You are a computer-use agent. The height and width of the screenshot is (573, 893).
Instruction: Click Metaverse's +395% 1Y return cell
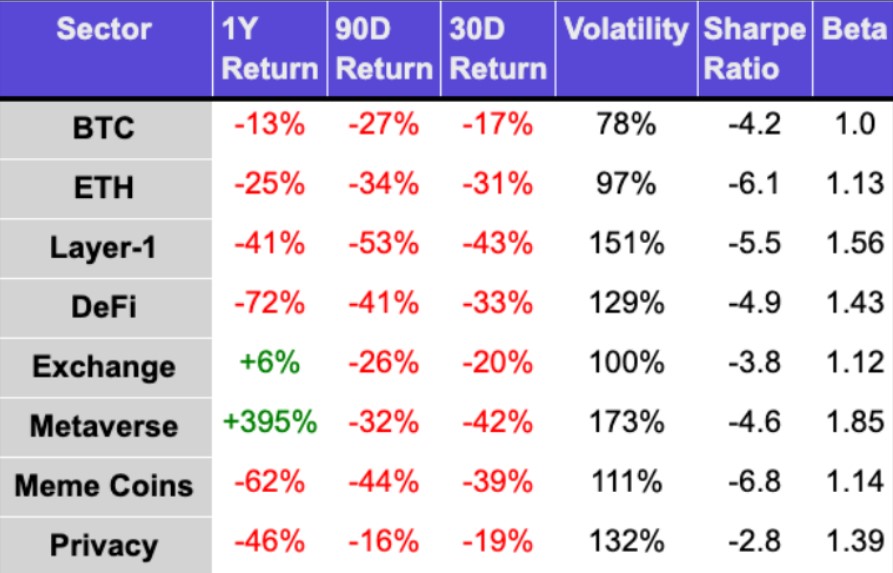pyautogui.click(x=269, y=424)
